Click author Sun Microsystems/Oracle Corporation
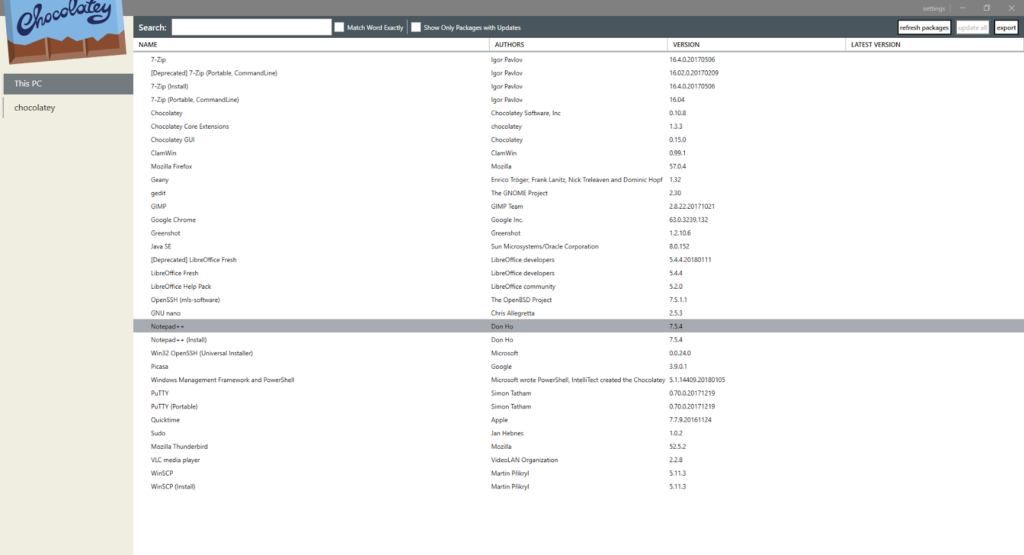 (545, 247)
